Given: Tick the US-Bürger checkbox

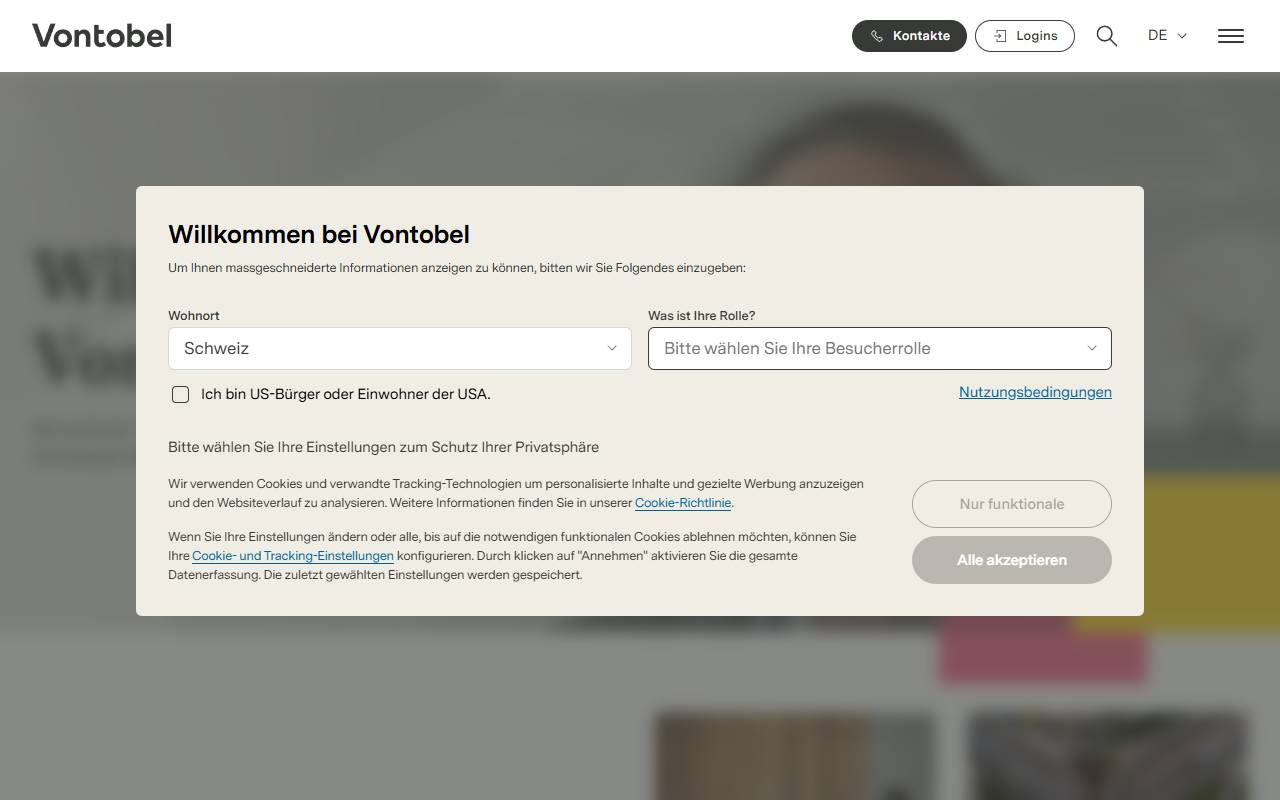Looking at the screenshot, I should (180, 394).
